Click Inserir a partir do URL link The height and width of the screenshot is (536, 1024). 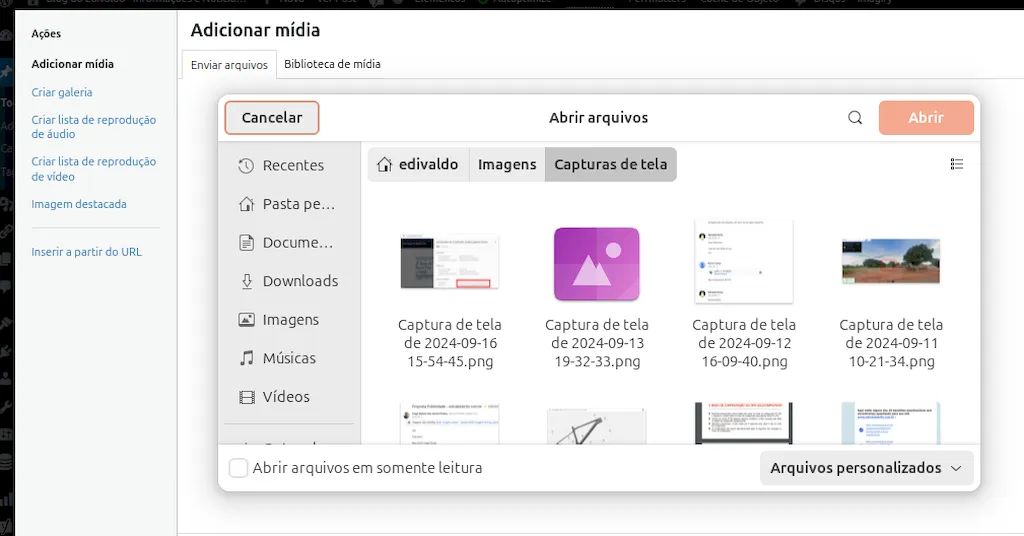86,251
